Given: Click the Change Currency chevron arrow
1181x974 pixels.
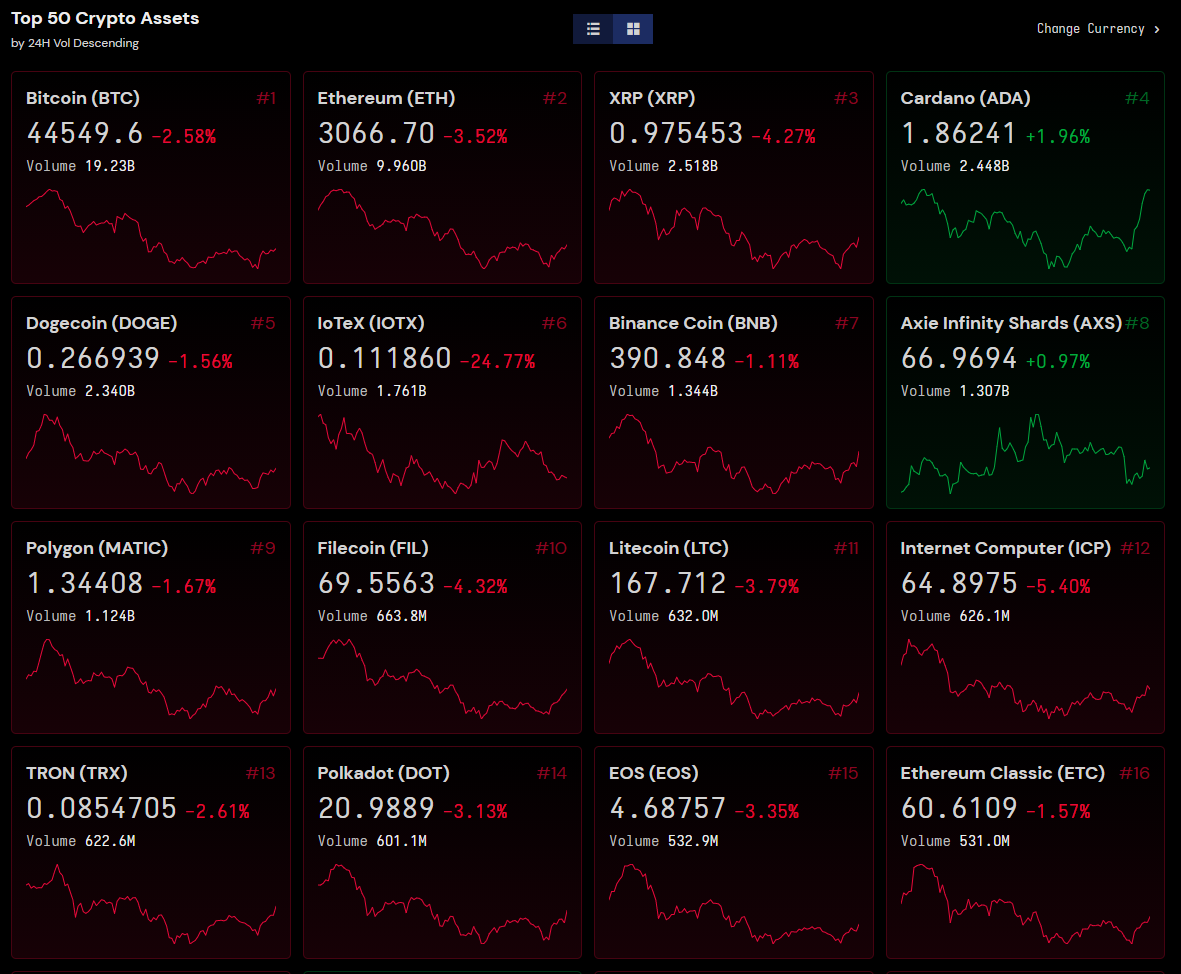Looking at the screenshot, I should [x=1157, y=29].
